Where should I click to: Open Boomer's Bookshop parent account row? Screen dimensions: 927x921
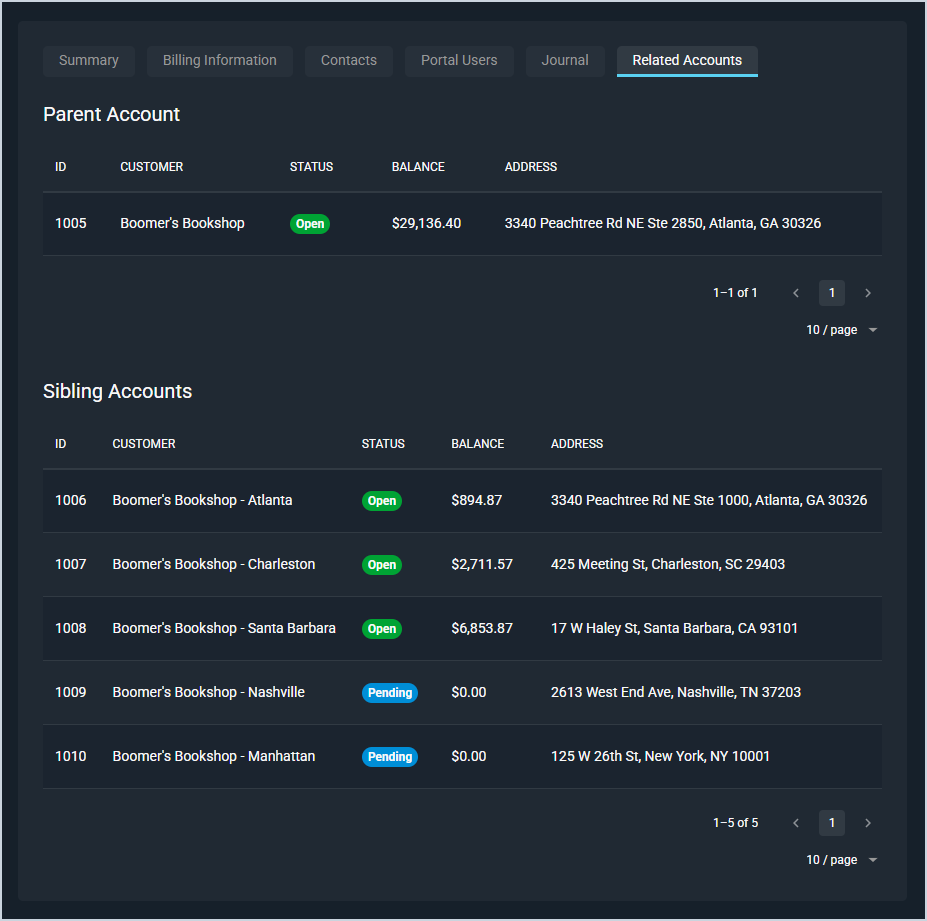coord(182,223)
